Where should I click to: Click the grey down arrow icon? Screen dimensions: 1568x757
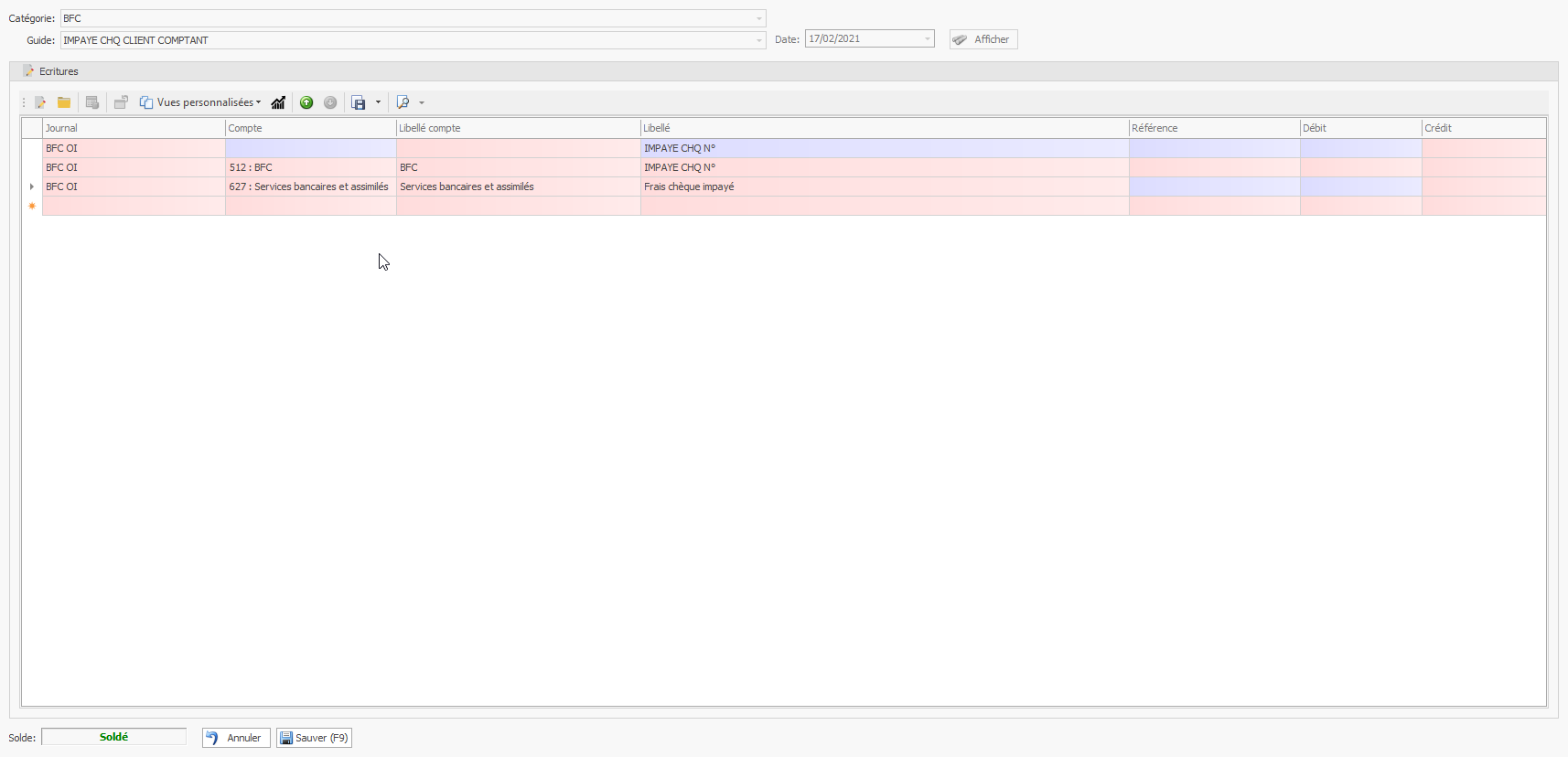tap(330, 102)
